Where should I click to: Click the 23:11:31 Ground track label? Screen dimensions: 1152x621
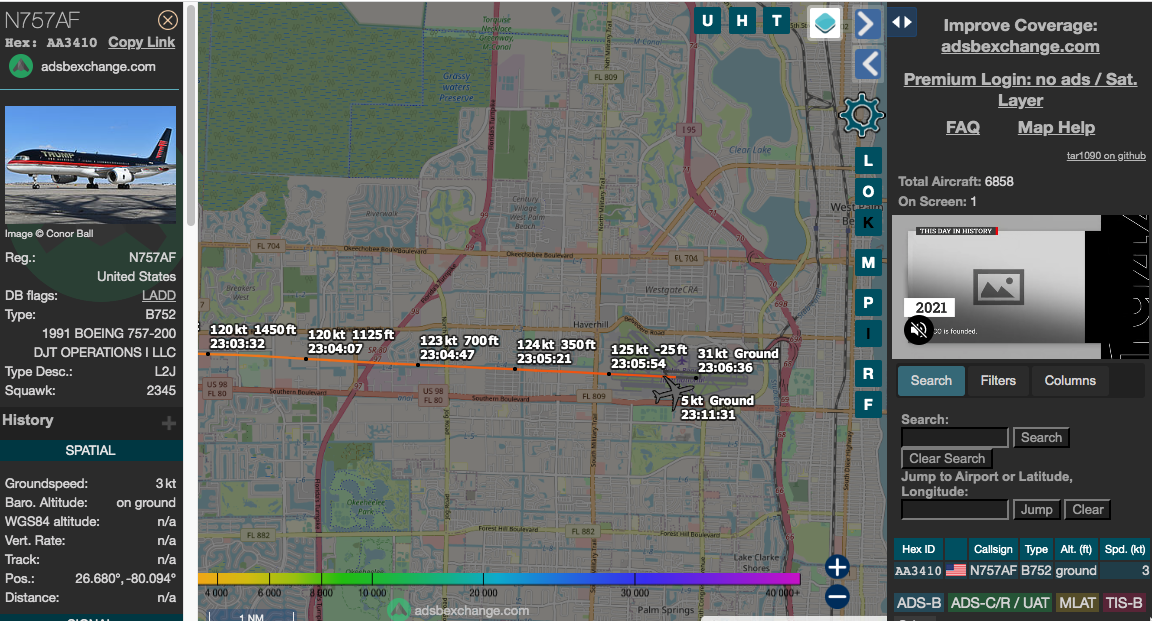pos(717,407)
